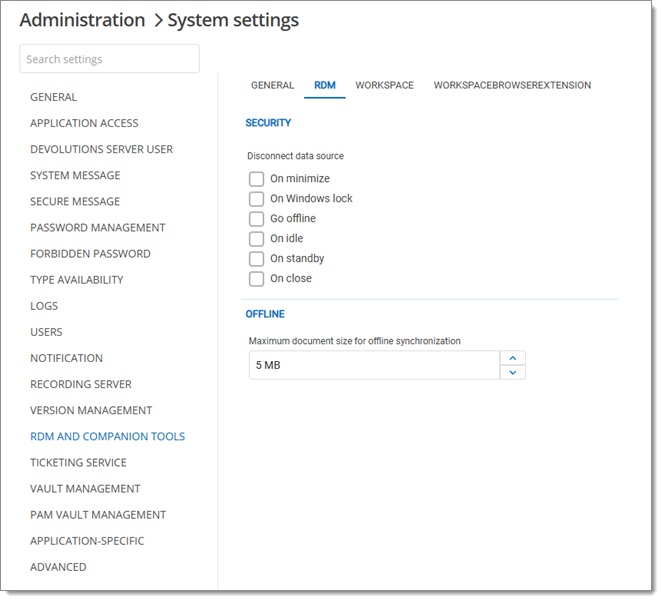Screen dimensions: 662x601
Task: Click the Search settings field
Action: click(x=109, y=59)
